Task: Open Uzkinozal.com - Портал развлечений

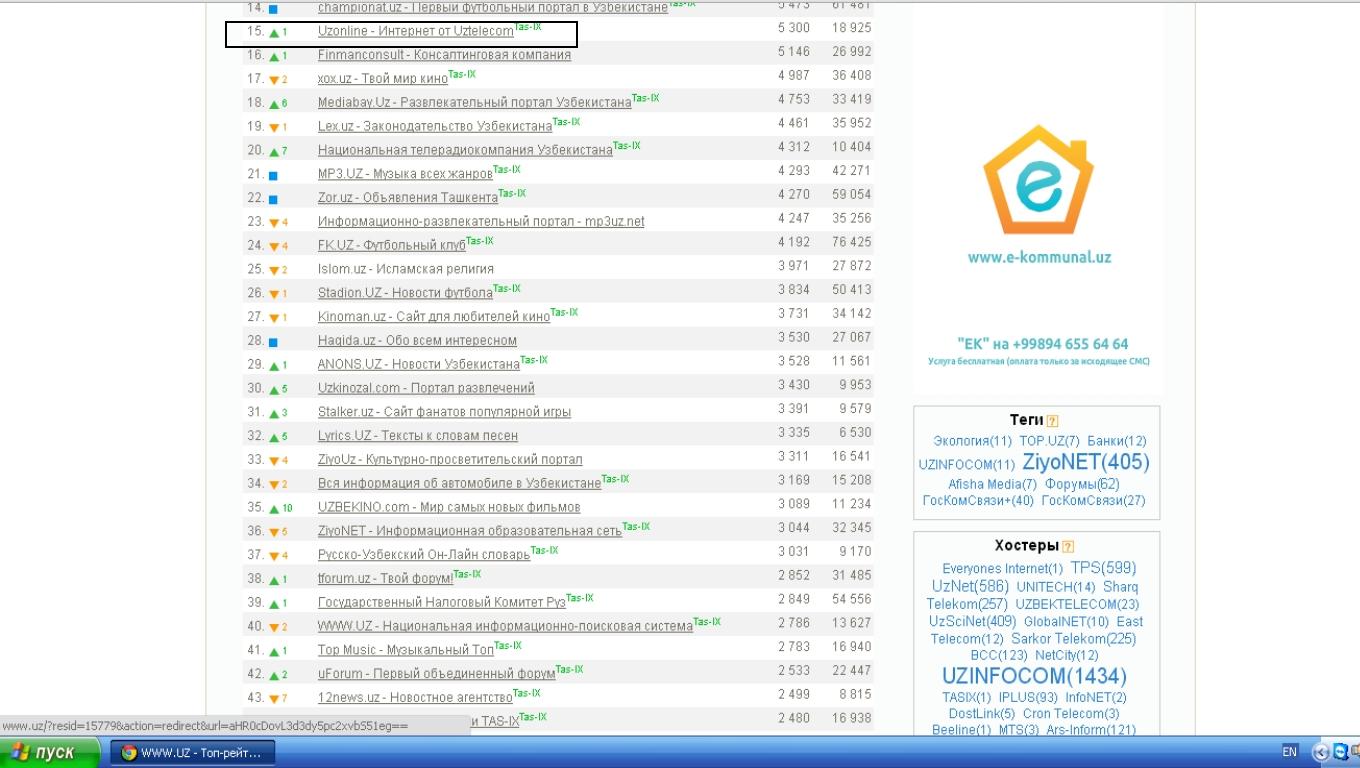Action: [426, 388]
